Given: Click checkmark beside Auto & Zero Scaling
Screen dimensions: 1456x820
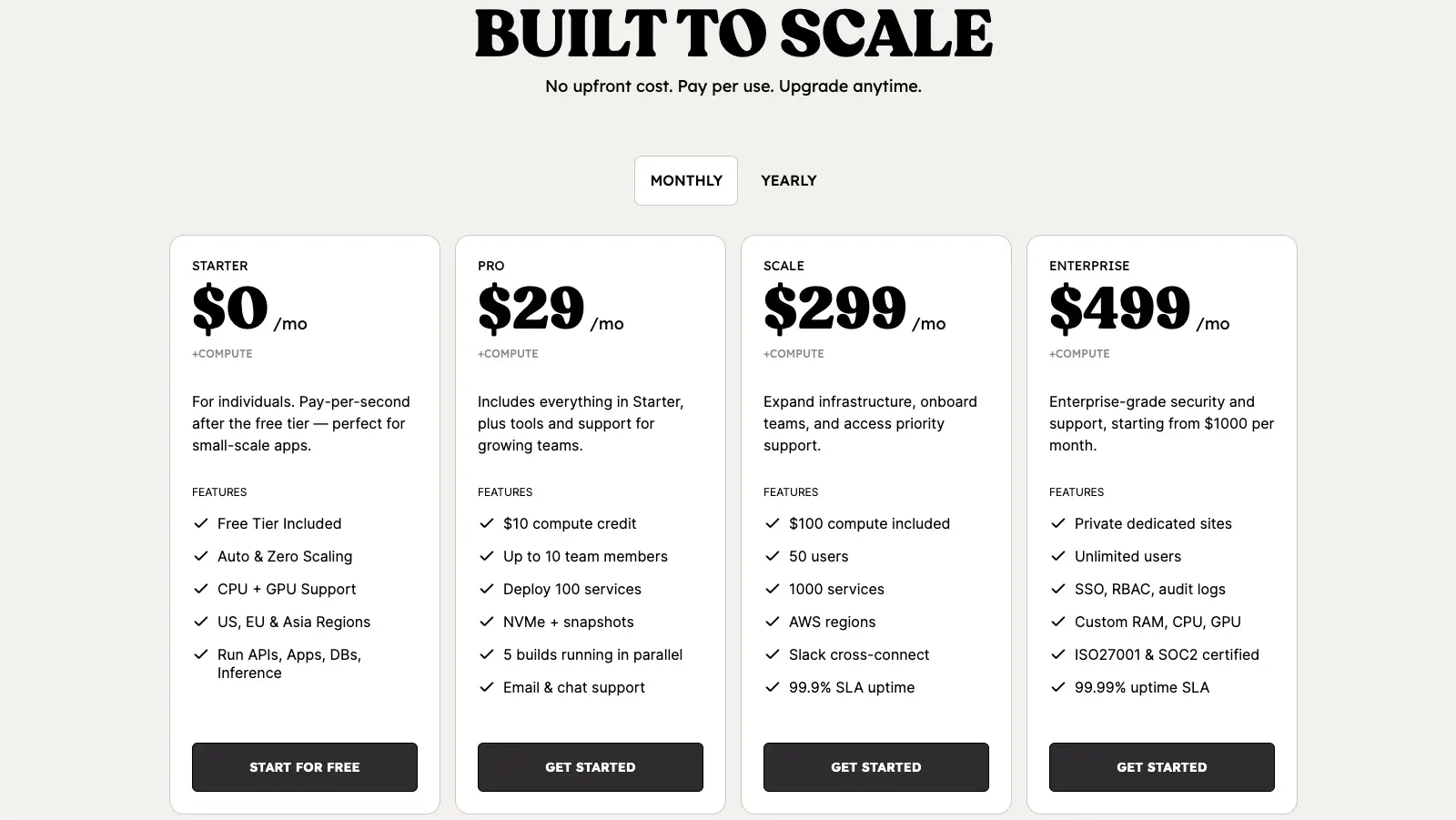Looking at the screenshot, I should point(201,556).
